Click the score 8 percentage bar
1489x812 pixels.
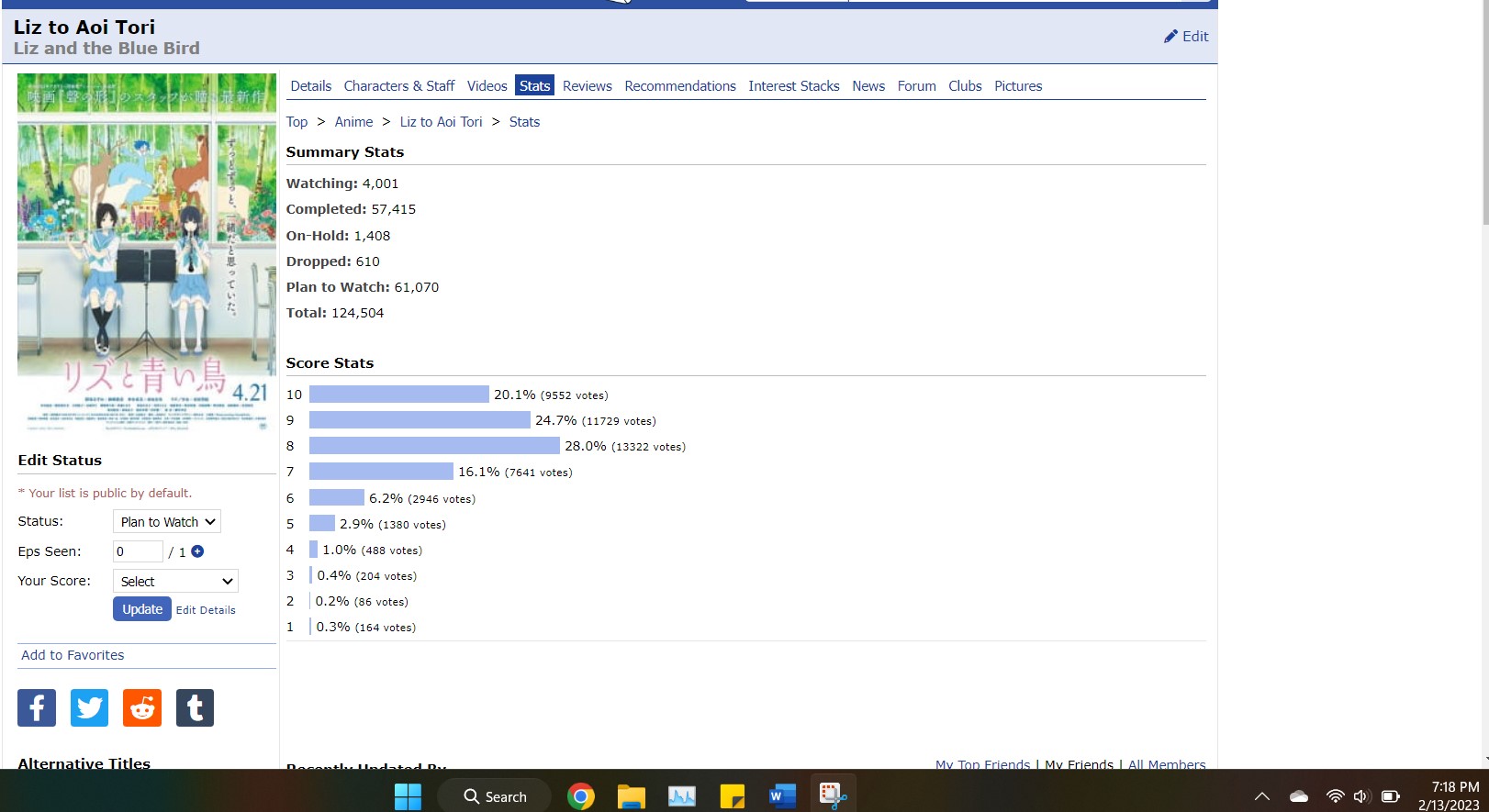coord(434,446)
